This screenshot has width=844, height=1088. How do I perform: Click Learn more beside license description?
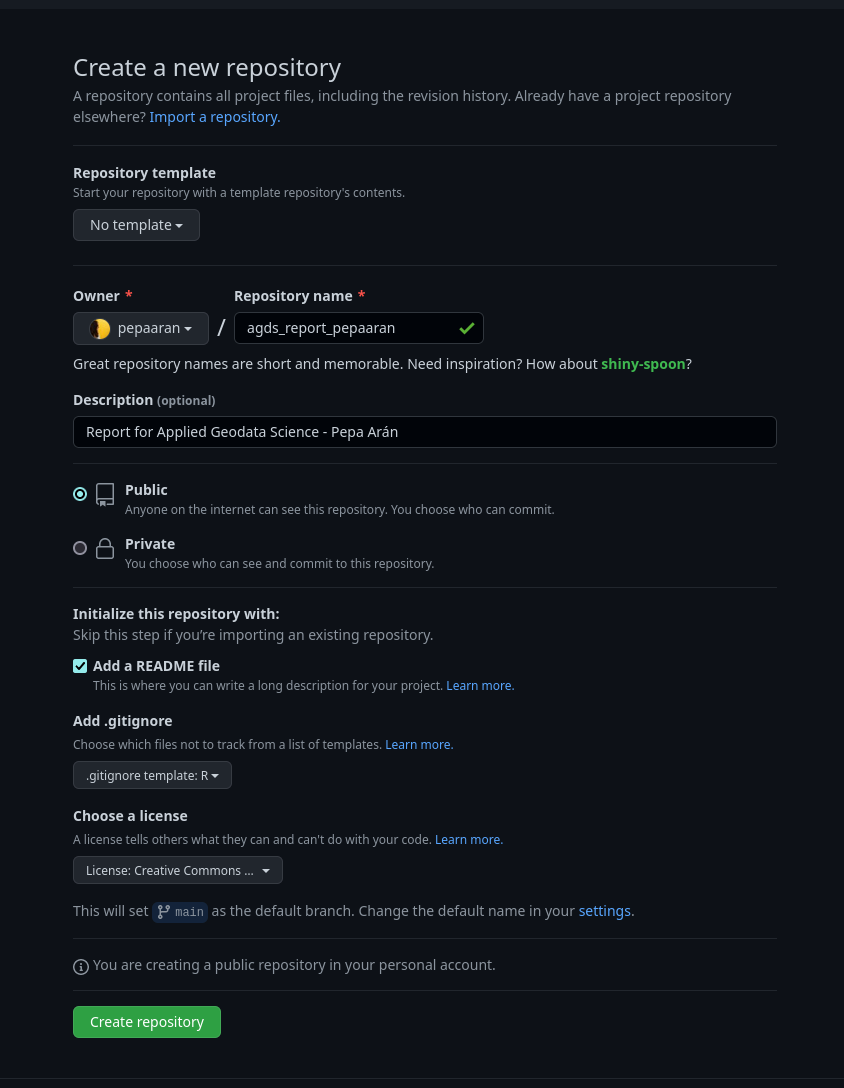467,839
